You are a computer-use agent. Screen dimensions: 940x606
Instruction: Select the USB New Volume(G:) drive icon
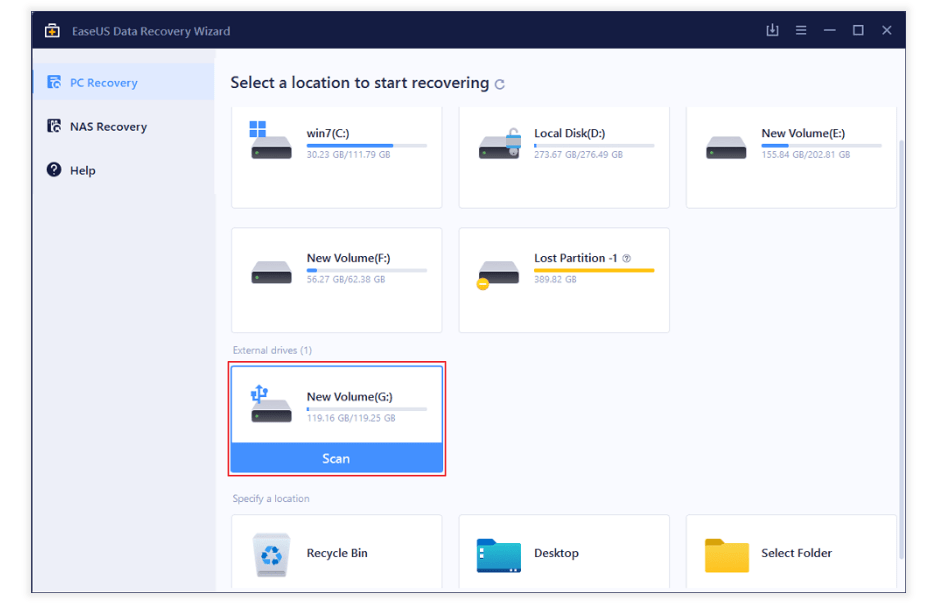coord(271,403)
